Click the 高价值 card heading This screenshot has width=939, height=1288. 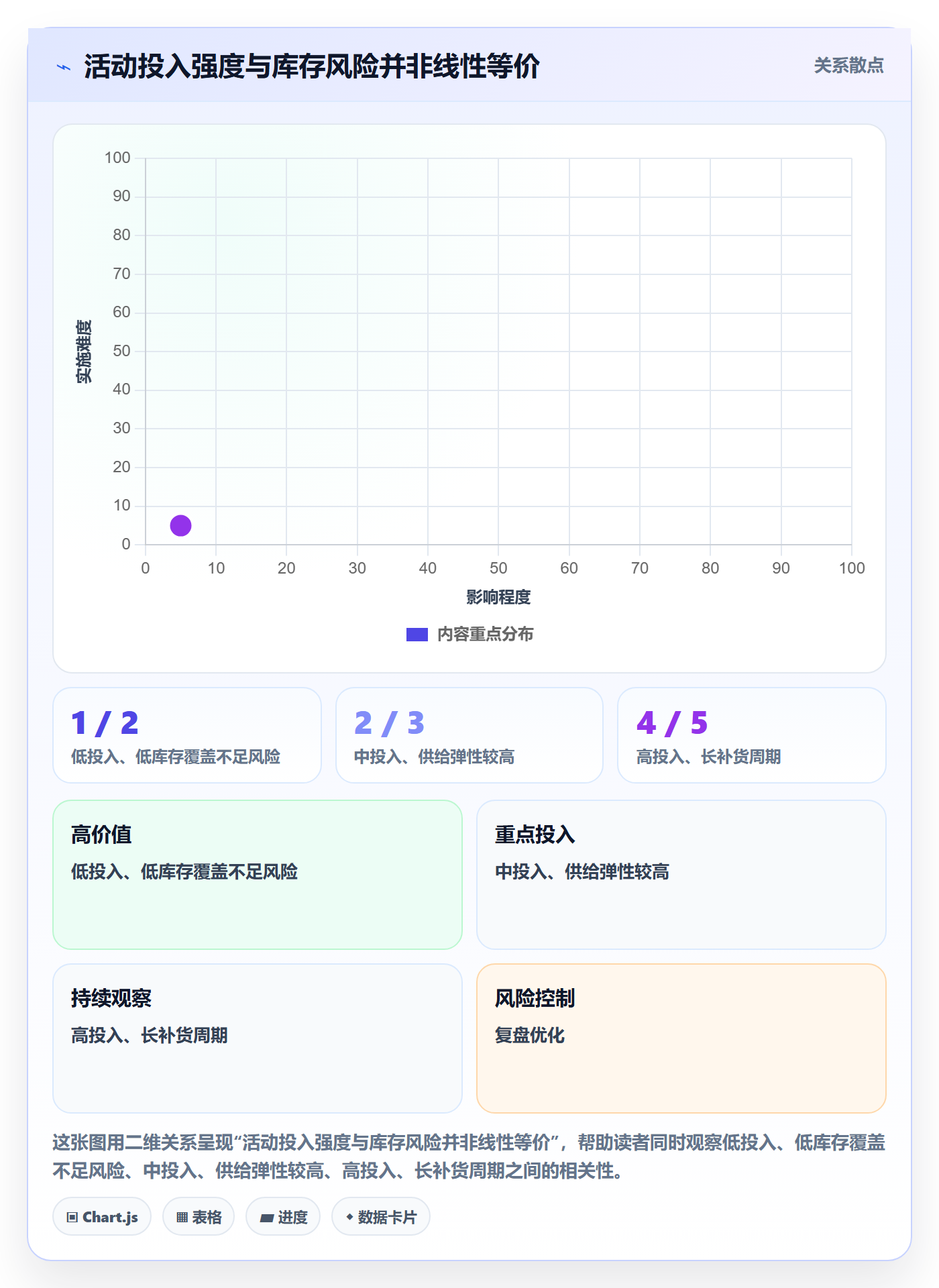click(x=101, y=835)
